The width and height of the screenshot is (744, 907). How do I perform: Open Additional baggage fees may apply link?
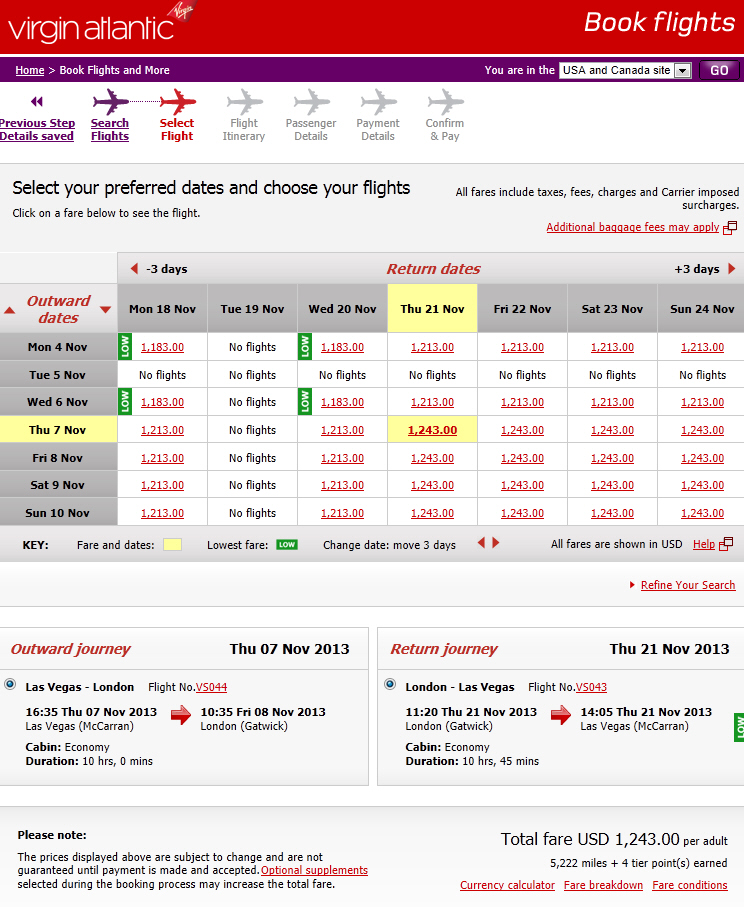pyautogui.click(x=633, y=227)
